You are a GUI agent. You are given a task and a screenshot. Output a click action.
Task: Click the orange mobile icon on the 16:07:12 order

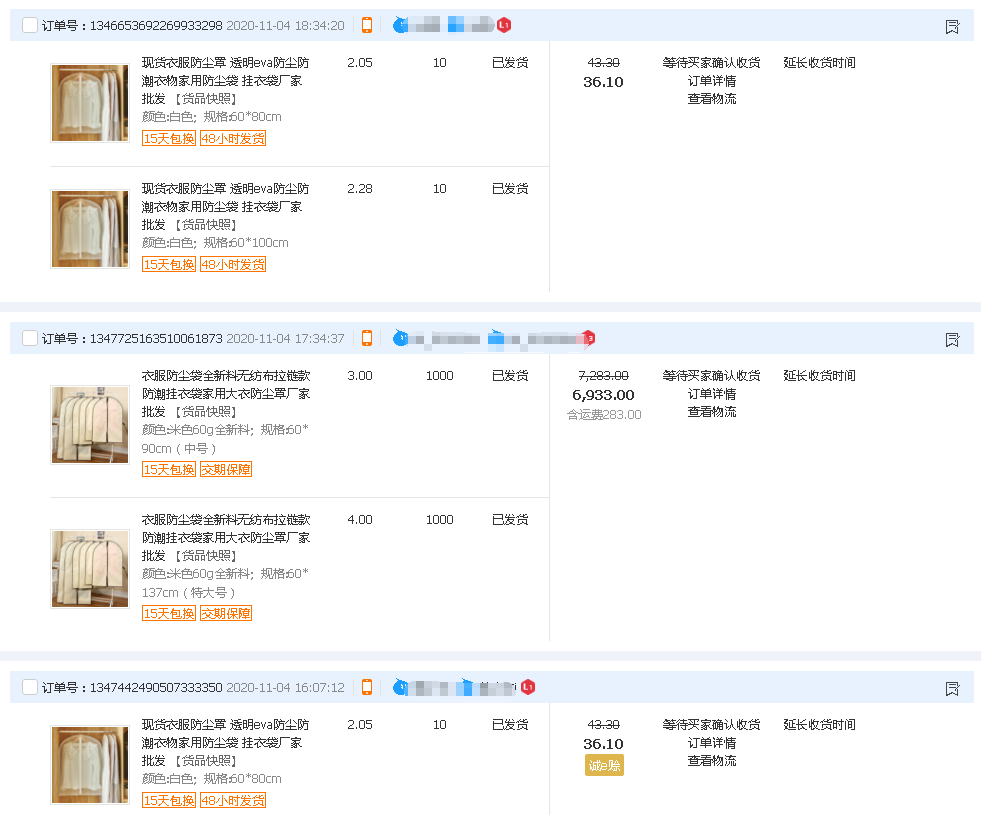(x=367, y=688)
